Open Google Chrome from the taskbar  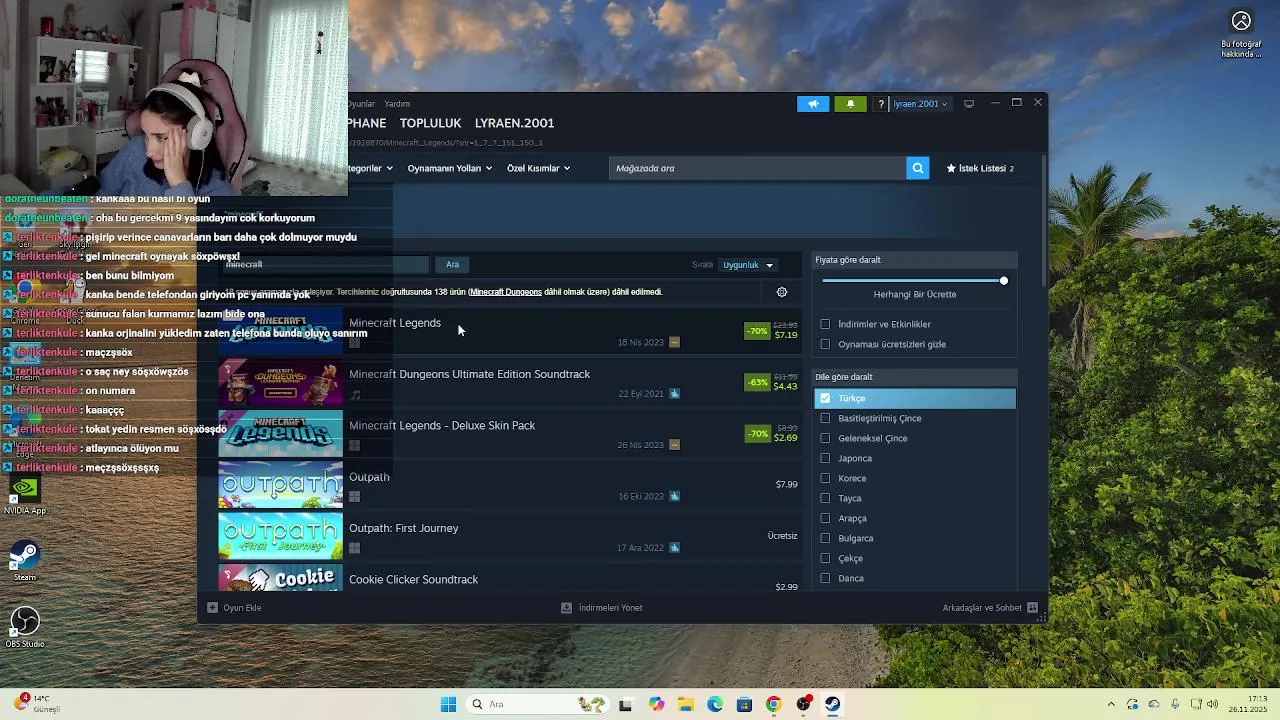(773, 704)
